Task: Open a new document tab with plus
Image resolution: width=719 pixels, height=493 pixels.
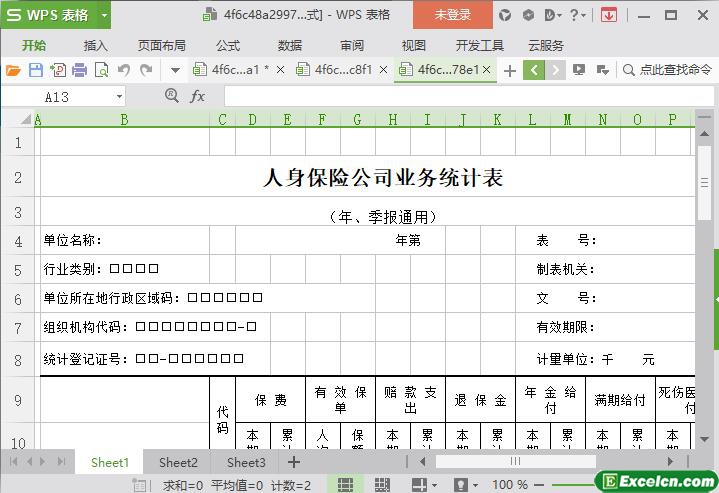Action: 510,70
